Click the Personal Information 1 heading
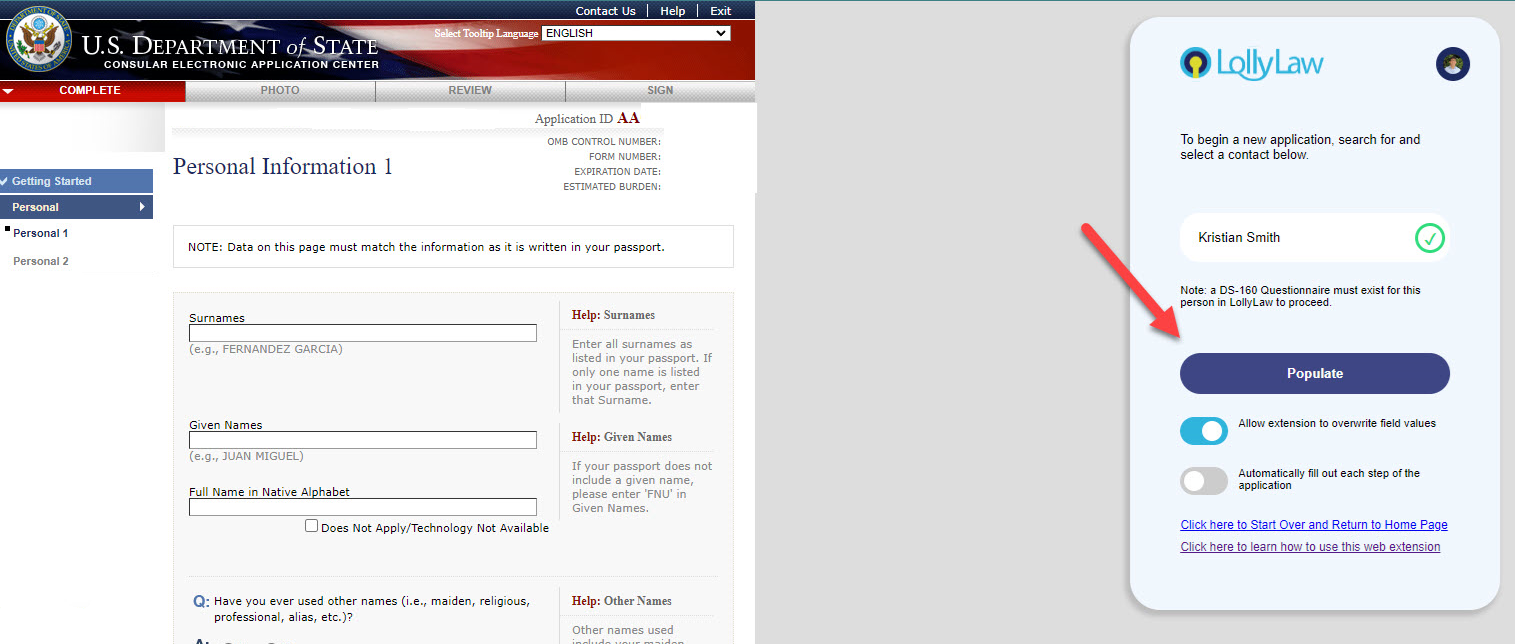Viewport: 1515px width, 644px height. pyautogui.click(x=283, y=166)
